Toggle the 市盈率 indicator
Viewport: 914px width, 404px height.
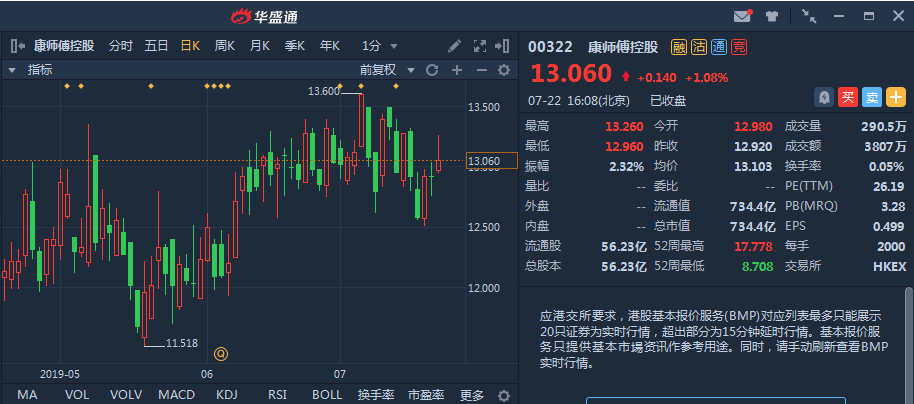426,395
